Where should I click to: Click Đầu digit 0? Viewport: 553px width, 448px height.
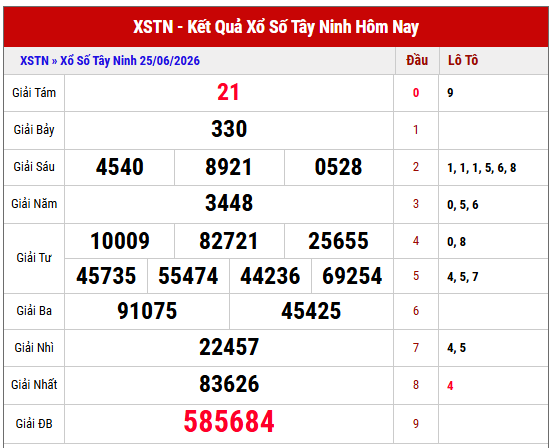click(x=416, y=93)
